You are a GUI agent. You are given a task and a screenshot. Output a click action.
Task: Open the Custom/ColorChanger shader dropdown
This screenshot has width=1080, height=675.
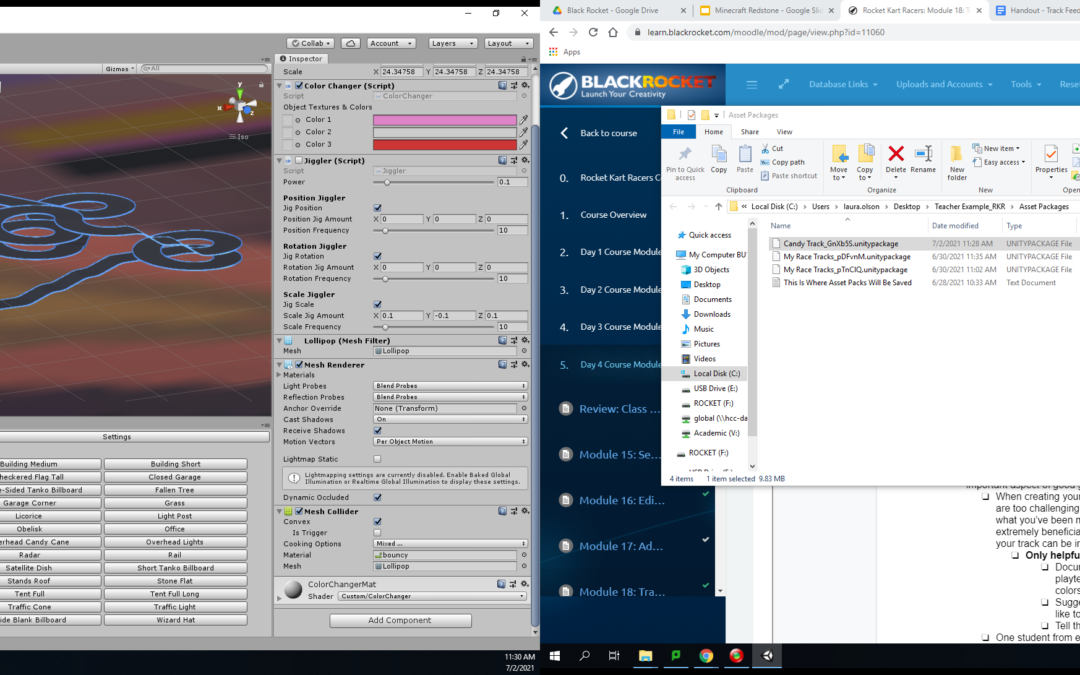(x=432, y=596)
